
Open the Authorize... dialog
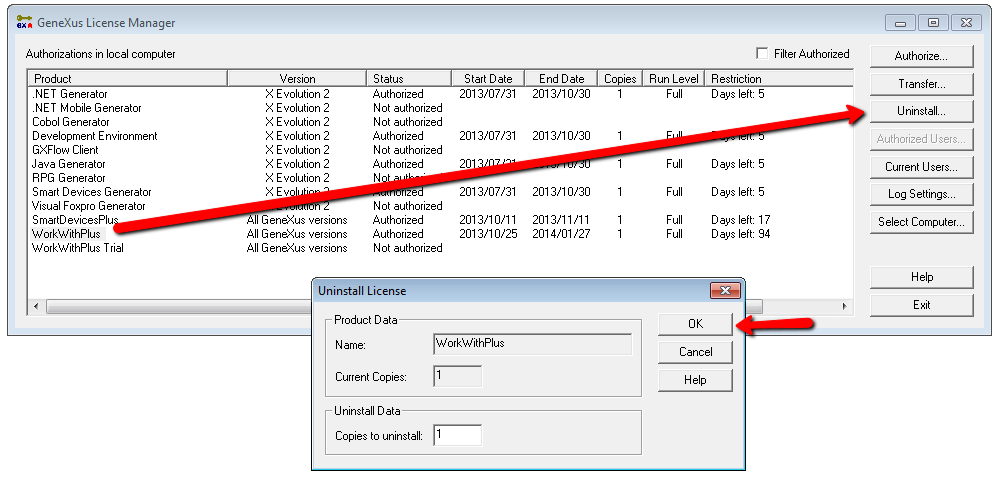(921, 56)
